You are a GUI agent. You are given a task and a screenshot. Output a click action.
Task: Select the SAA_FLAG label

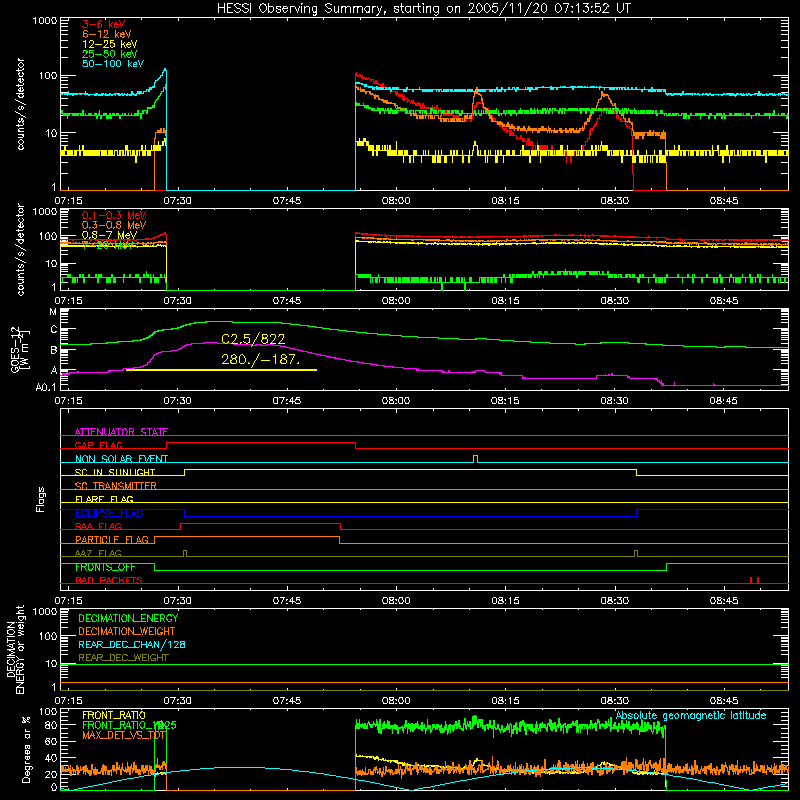tap(98, 526)
